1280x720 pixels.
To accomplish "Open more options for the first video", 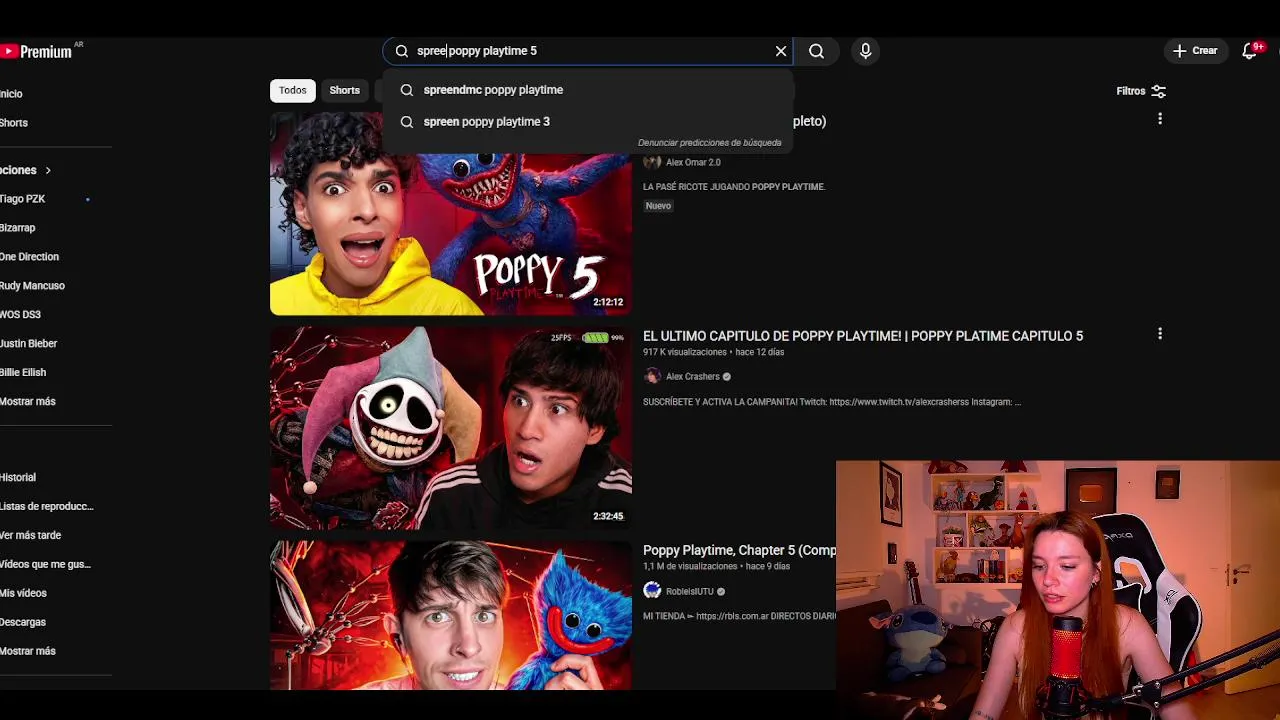I will click(x=1160, y=119).
